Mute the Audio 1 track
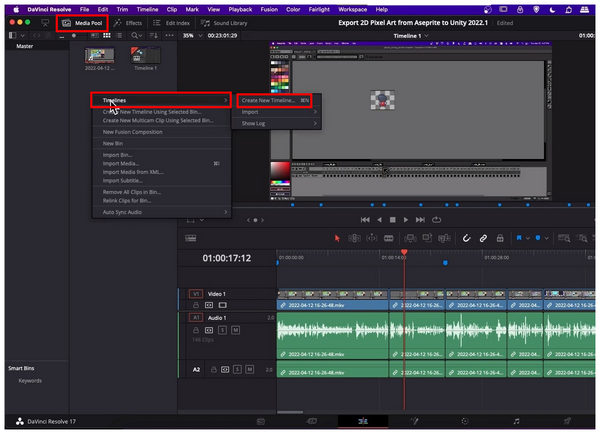This screenshot has width=600, height=434. pos(235,330)
